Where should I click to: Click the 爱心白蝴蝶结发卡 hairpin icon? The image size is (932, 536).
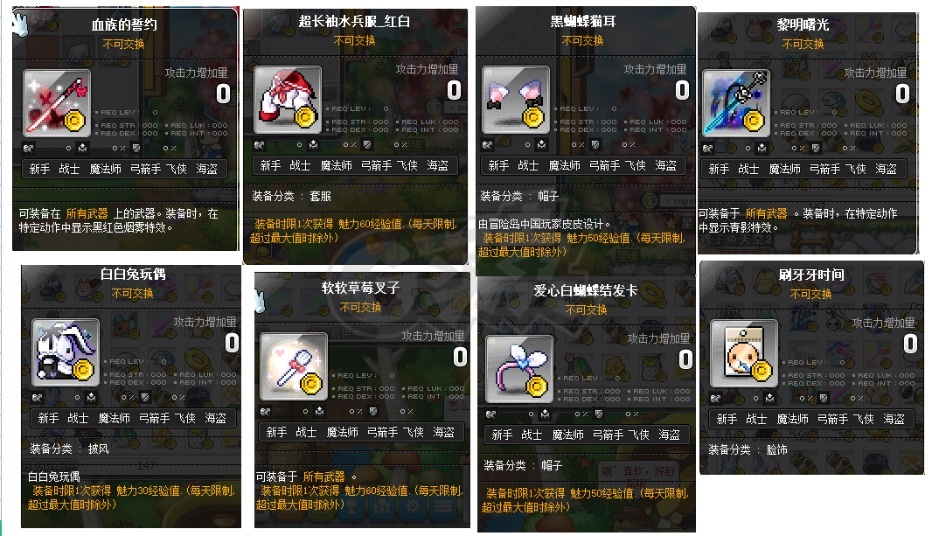coord(519,369)
